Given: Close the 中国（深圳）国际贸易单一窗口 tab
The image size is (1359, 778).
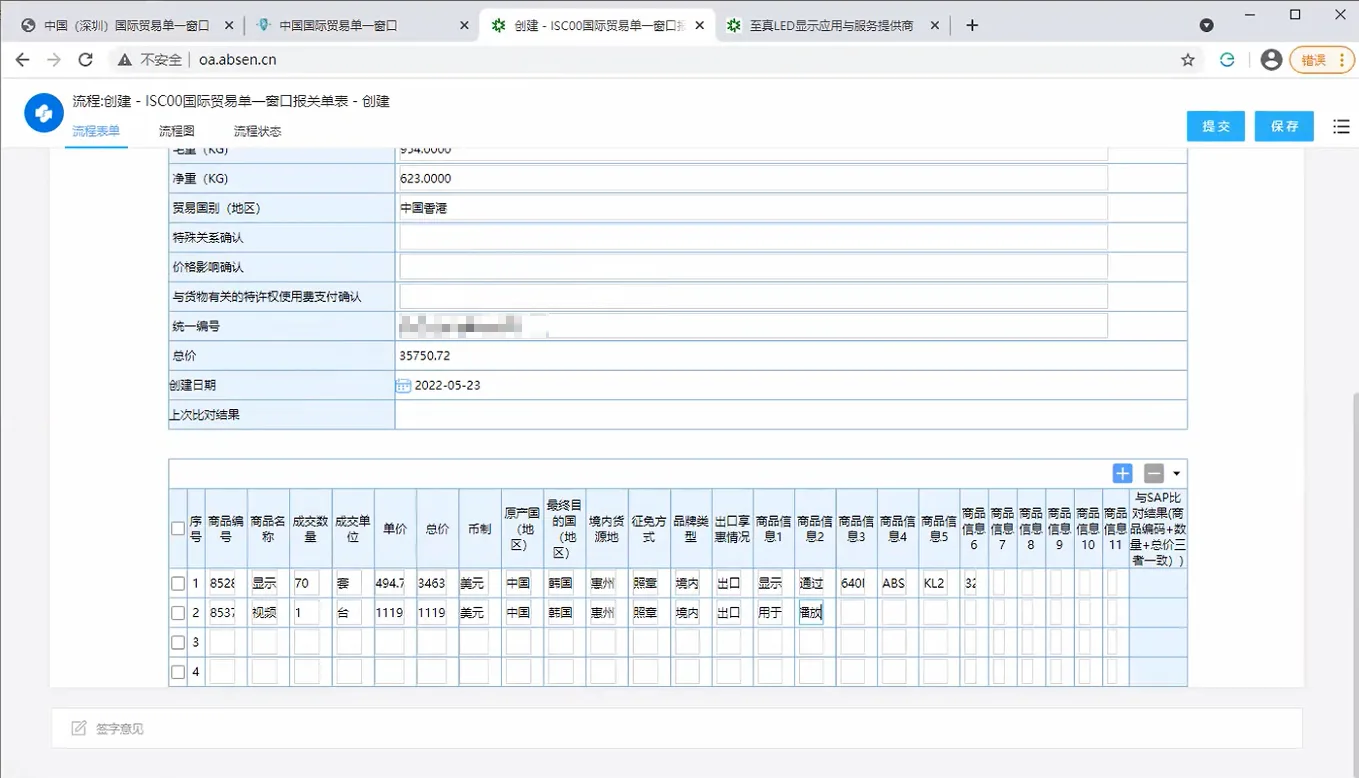Looking at the screenshot, I should coord(229,25).
